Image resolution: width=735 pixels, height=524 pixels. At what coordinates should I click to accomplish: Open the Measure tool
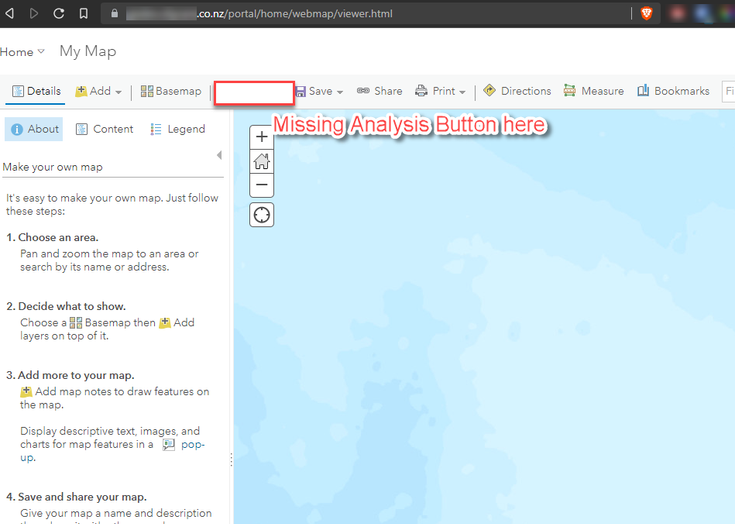(x=593, y=90)
